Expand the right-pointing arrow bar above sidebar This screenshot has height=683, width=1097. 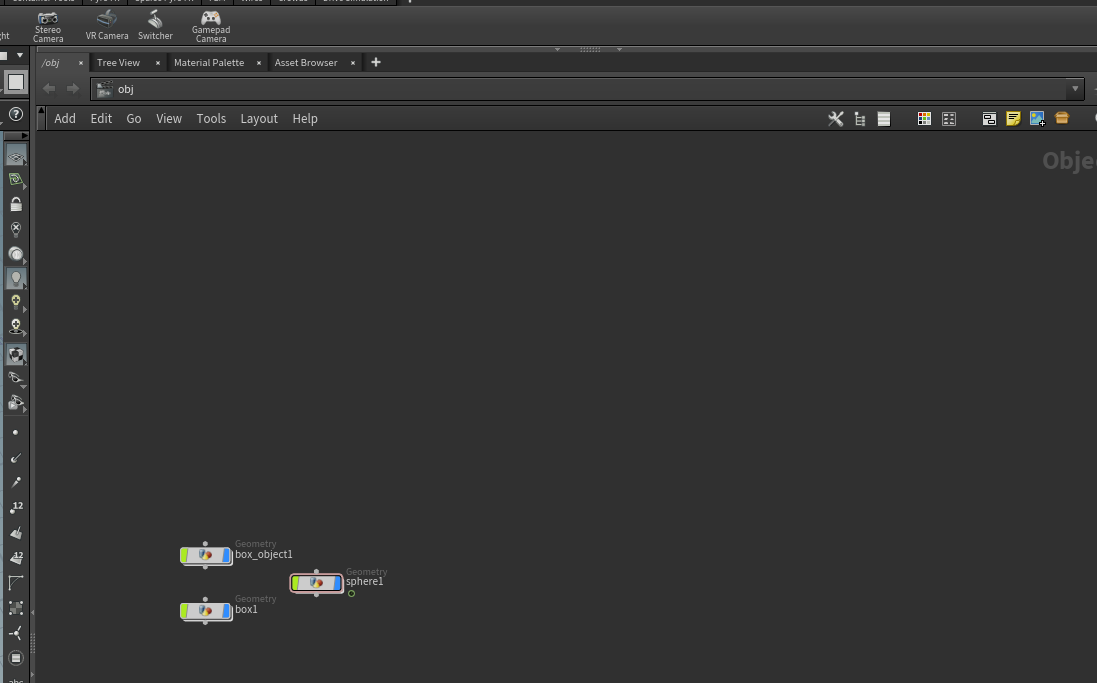(16, 136)
